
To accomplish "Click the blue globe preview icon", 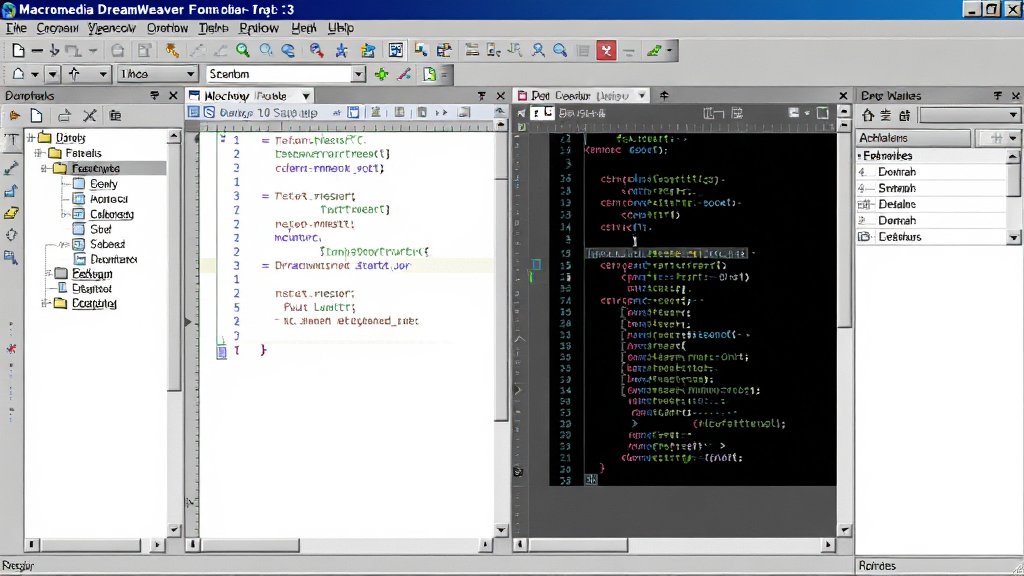I will [x=288, y=50].
